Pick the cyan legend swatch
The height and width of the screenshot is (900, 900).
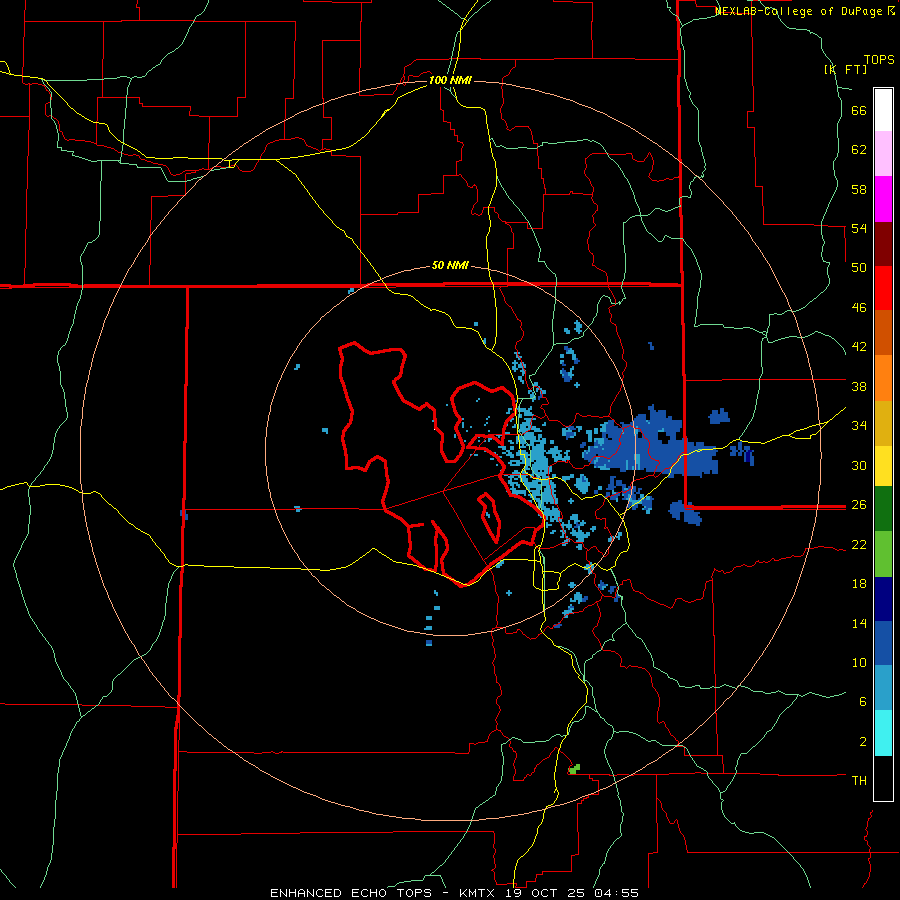(x=883, y=733)
